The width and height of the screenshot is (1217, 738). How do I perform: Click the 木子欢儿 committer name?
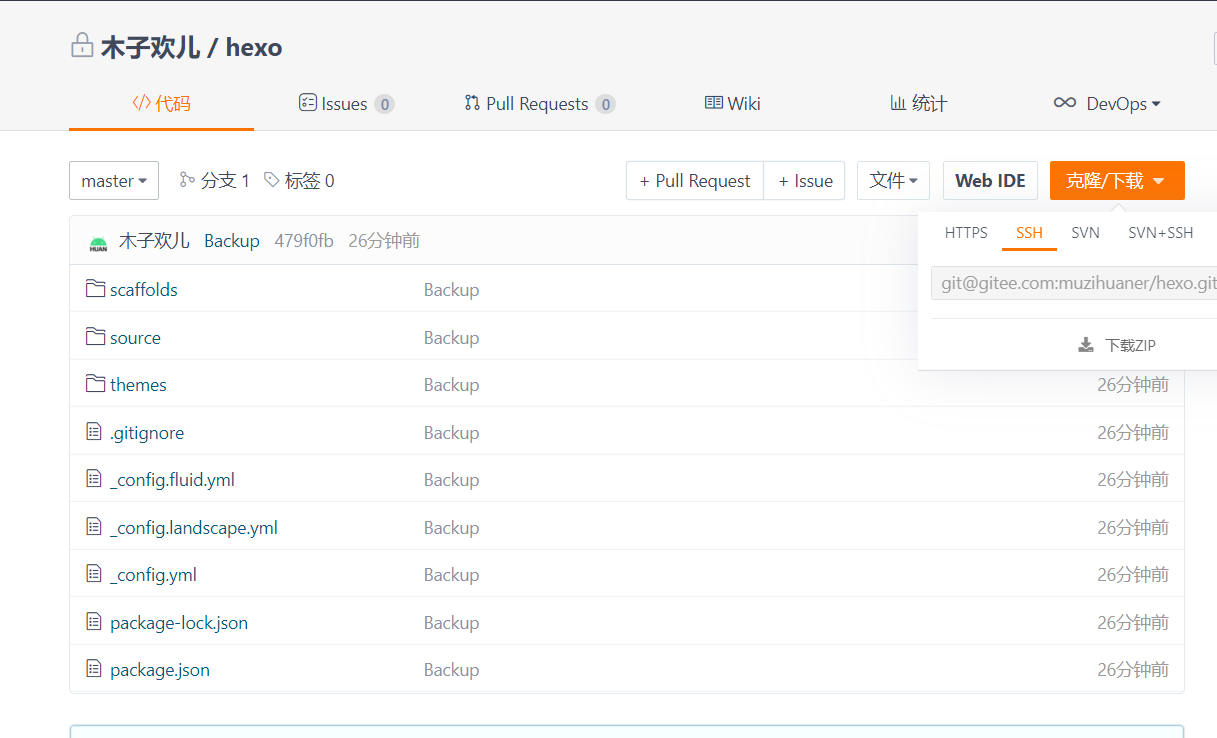pyautogui.click(x=154, y=241)
